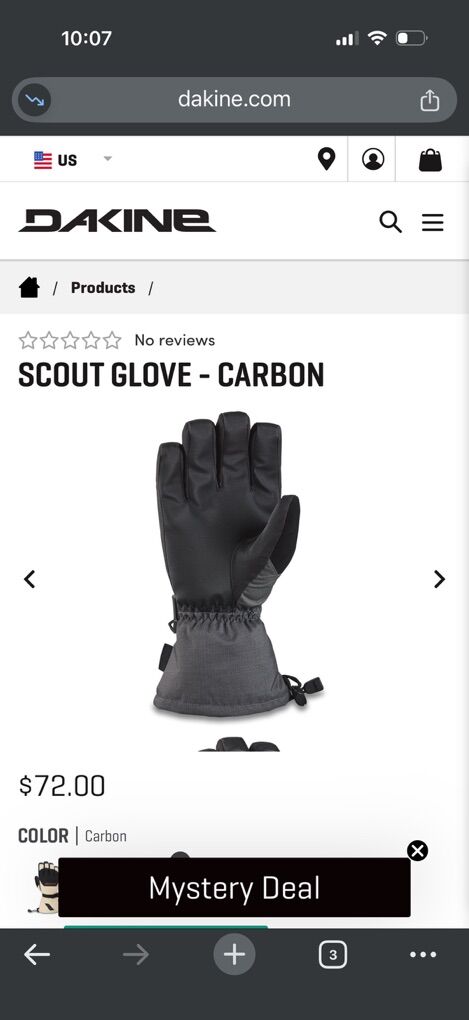
Task: Expand the US country selector dropdown
Action: pos(73,159)
